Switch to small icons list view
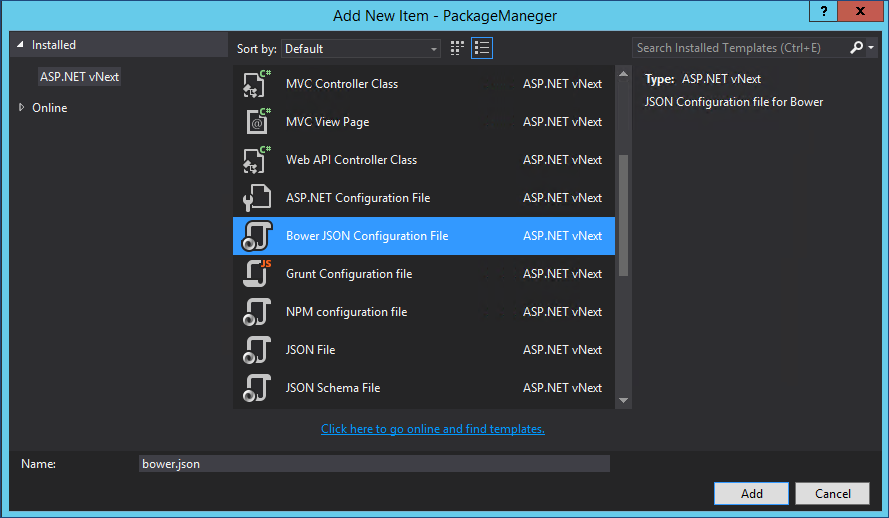 point(482,48)
